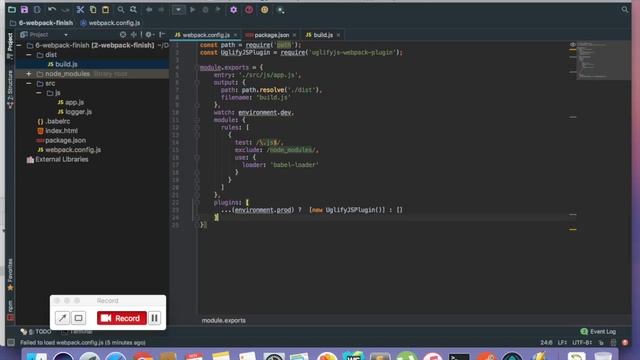Open the Event Log
640x360 pixels.
point(598,331)
